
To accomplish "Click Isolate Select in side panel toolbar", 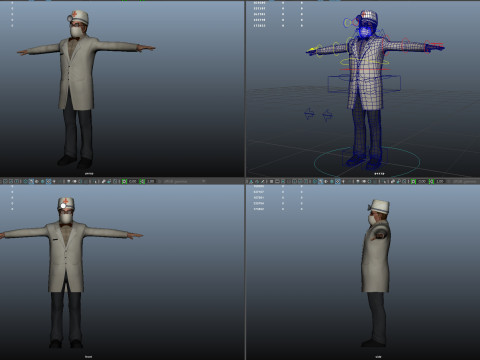I will [385, 181].
